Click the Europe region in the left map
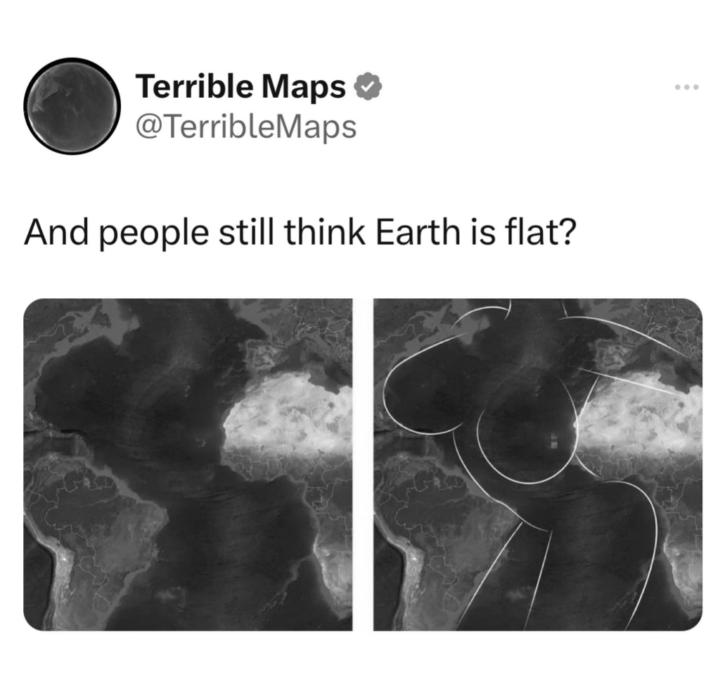This screenshot has width=720, height=687. pyautogui.click(x=298, y=335)
